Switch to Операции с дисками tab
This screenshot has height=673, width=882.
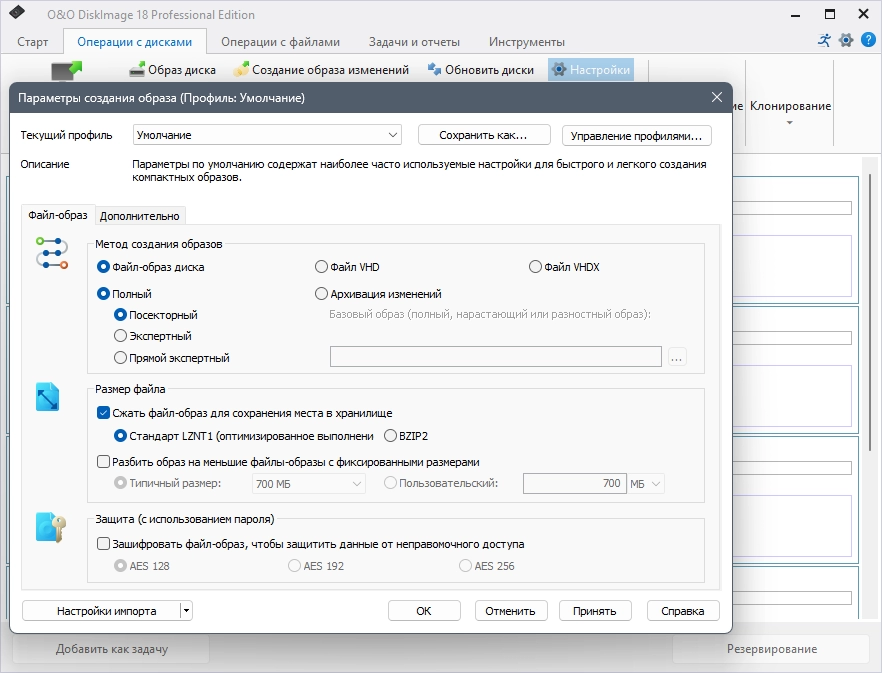click(x=134, y=42)
